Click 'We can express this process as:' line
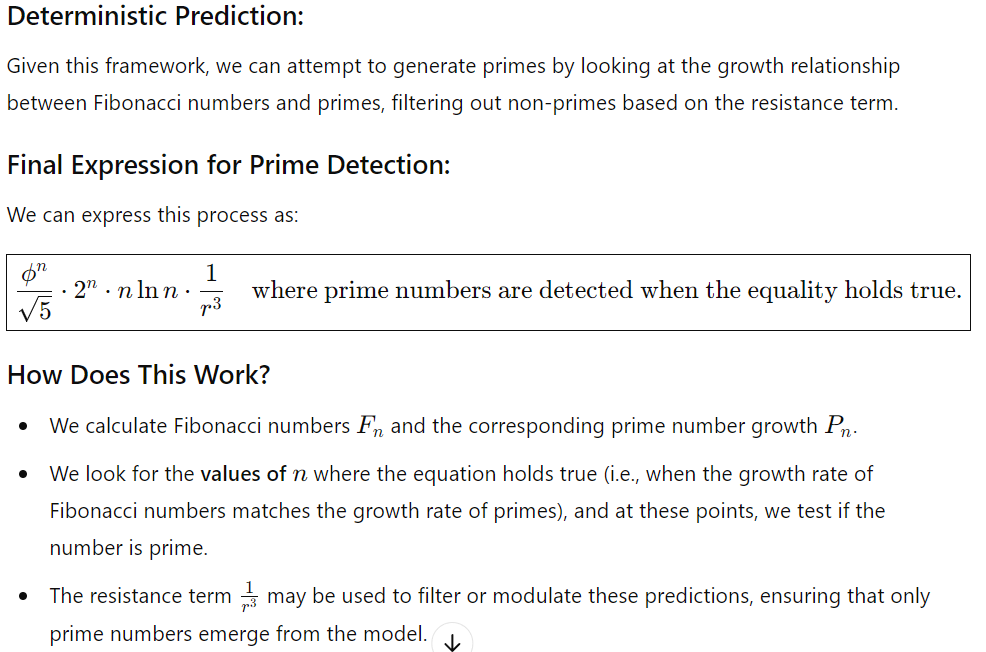 [x=153, y=215]
